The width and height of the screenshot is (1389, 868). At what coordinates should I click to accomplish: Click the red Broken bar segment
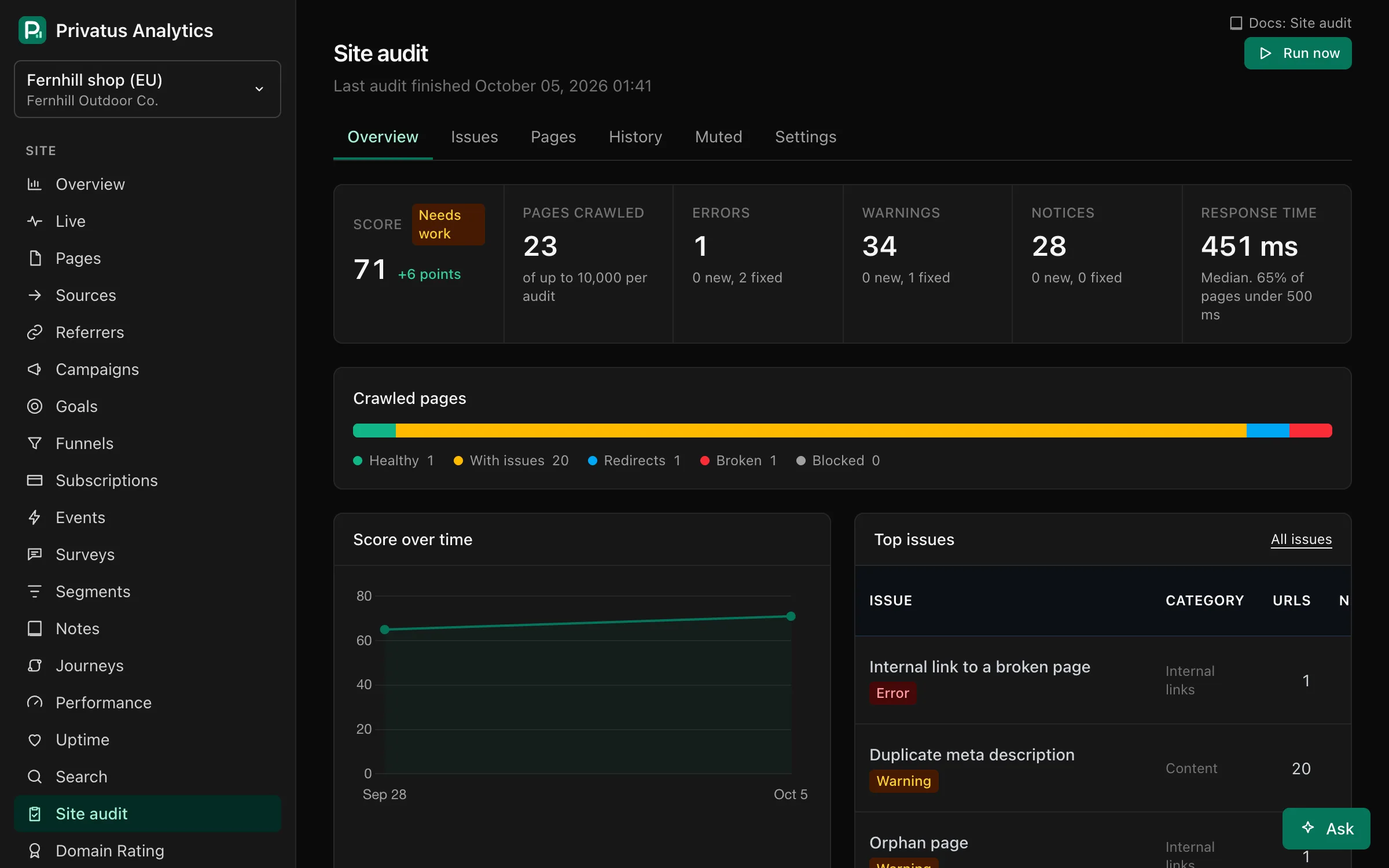click(x=1311, y=431)
